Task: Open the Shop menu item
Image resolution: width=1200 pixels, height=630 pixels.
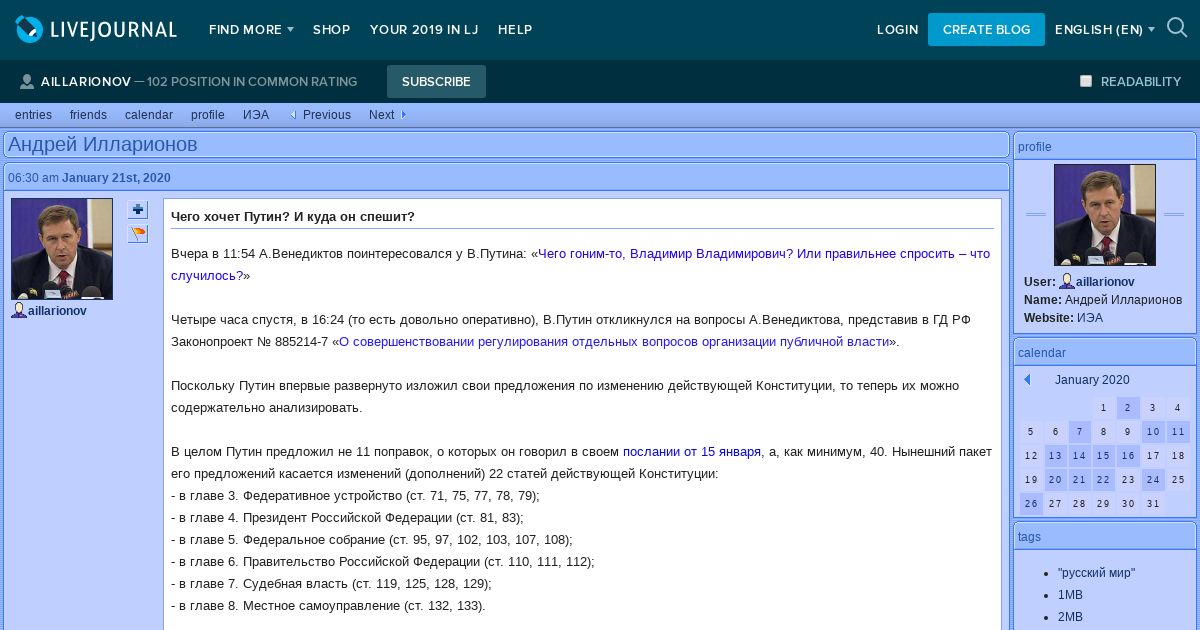Action: pyautogui.click(x=331, y=30)
